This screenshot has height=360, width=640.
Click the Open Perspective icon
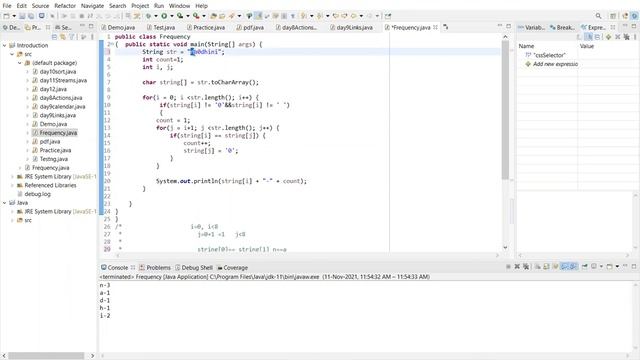click(613, 16)
